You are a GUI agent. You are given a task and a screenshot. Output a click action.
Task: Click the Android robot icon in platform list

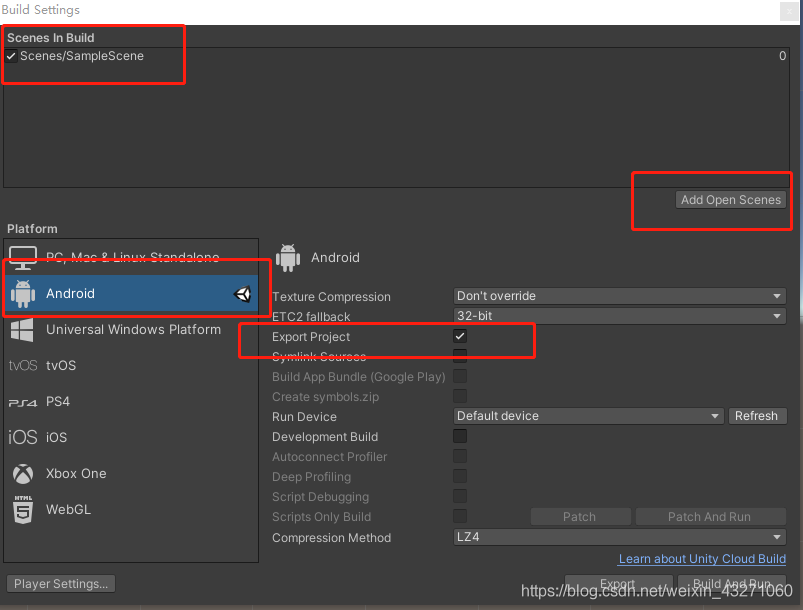tap(23, 293)
